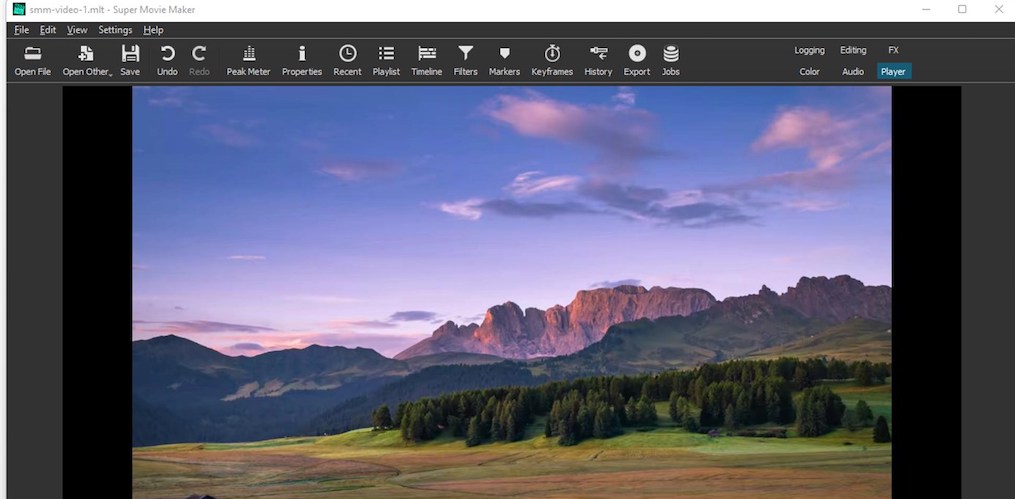Show the Peak Meter panel
The width and height of the screenshot is (1015, 499).
coord(248,60)
